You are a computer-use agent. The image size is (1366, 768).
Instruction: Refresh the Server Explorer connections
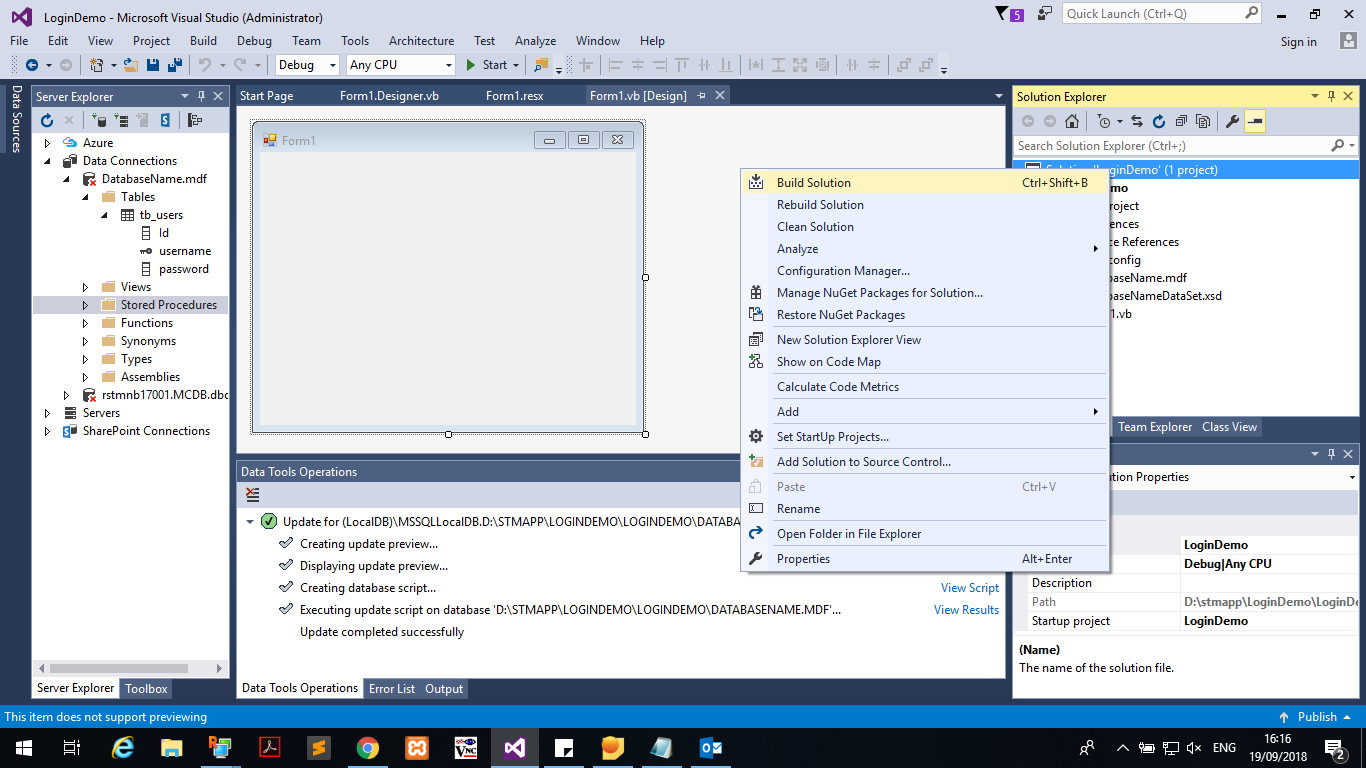pyautogui.click(x=47, y=119)
